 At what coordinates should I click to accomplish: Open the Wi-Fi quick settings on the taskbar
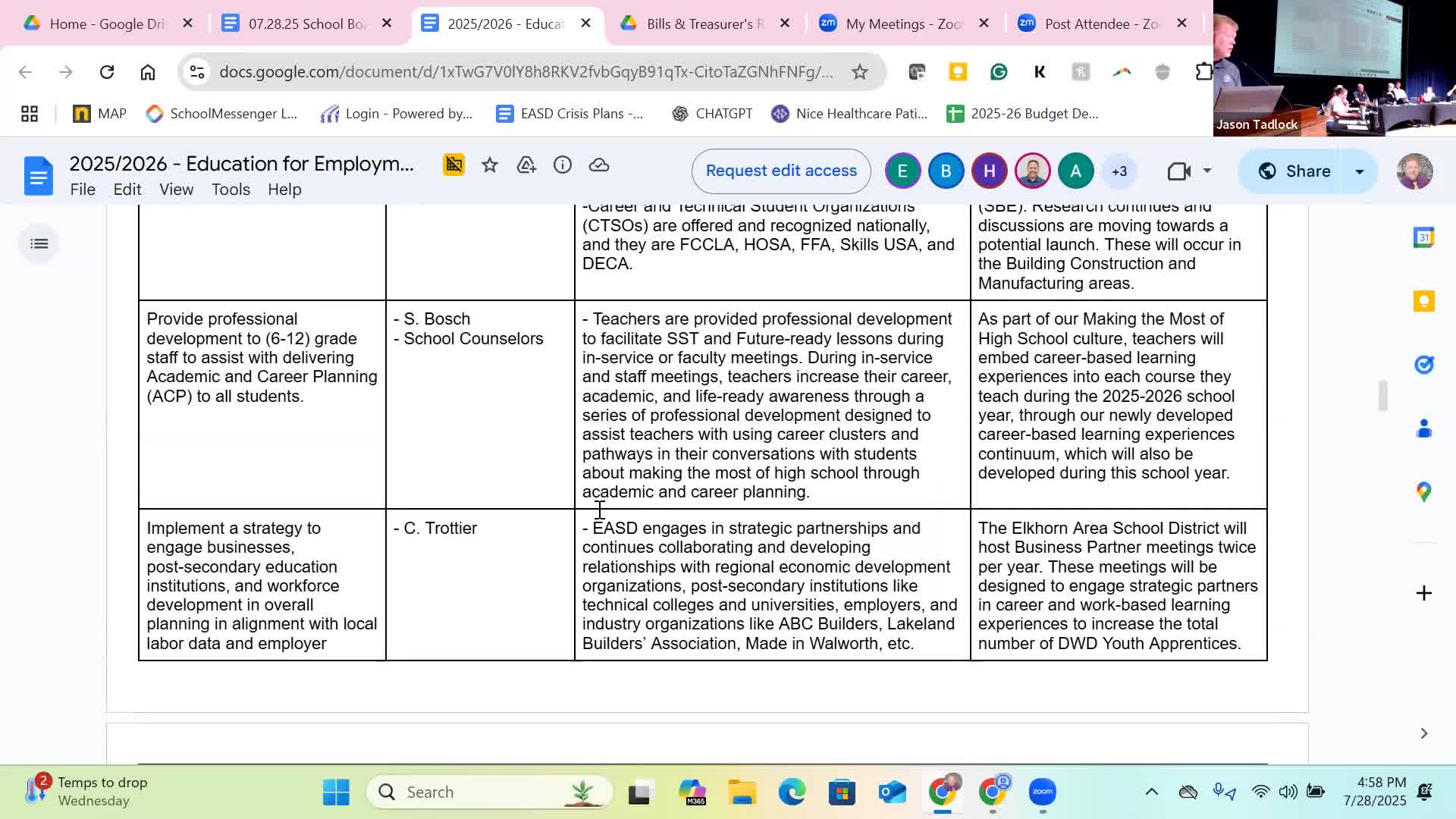pos(1260,792)
